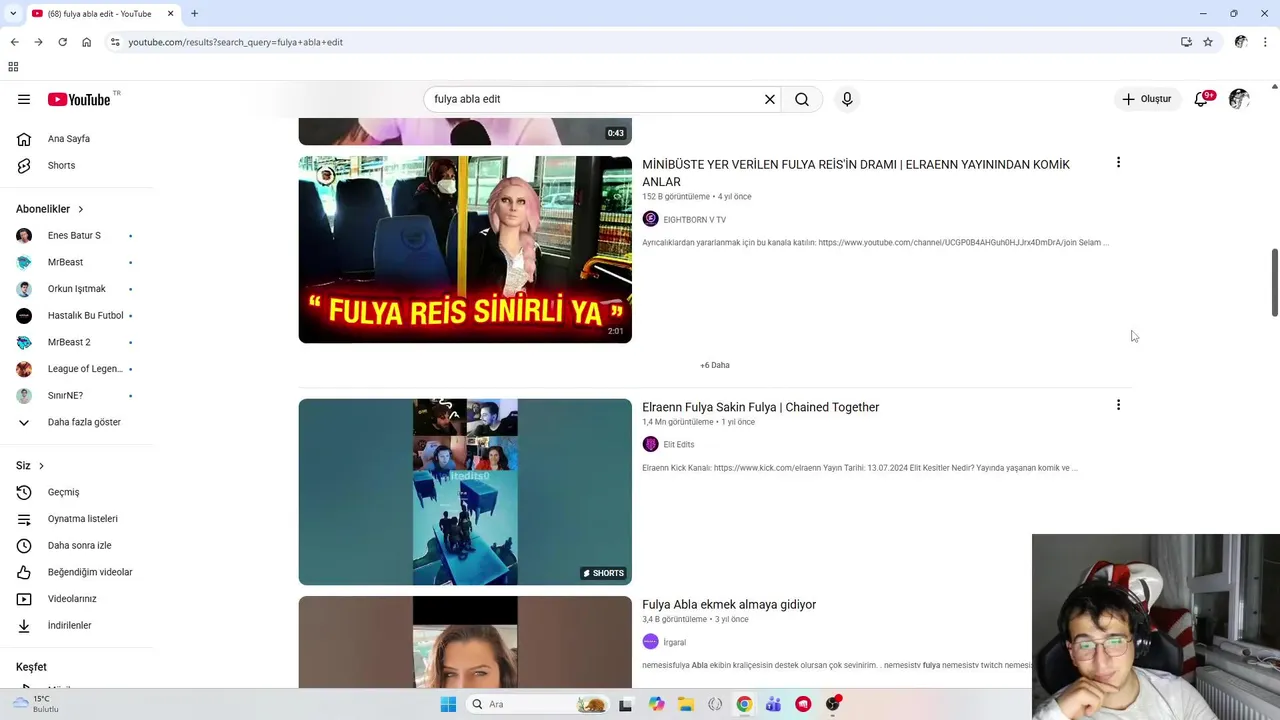The width and height of the screenshot is (1280, 720).
Task: Open Orkun Işıtmak subscription
Action: [x=78, y=289]
